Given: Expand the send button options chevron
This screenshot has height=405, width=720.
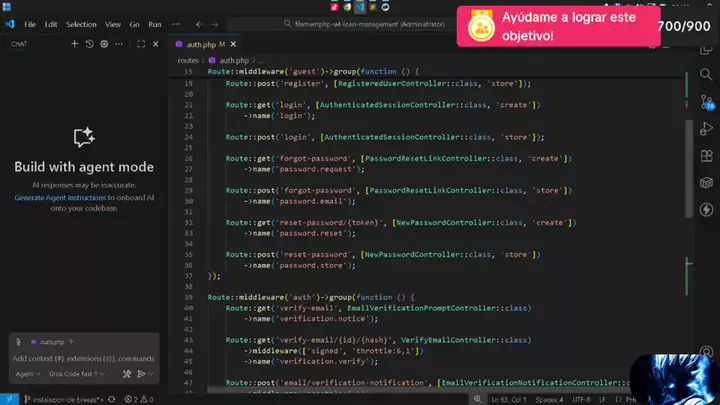Looking at the screenshot, I should [x=151, y=374].
